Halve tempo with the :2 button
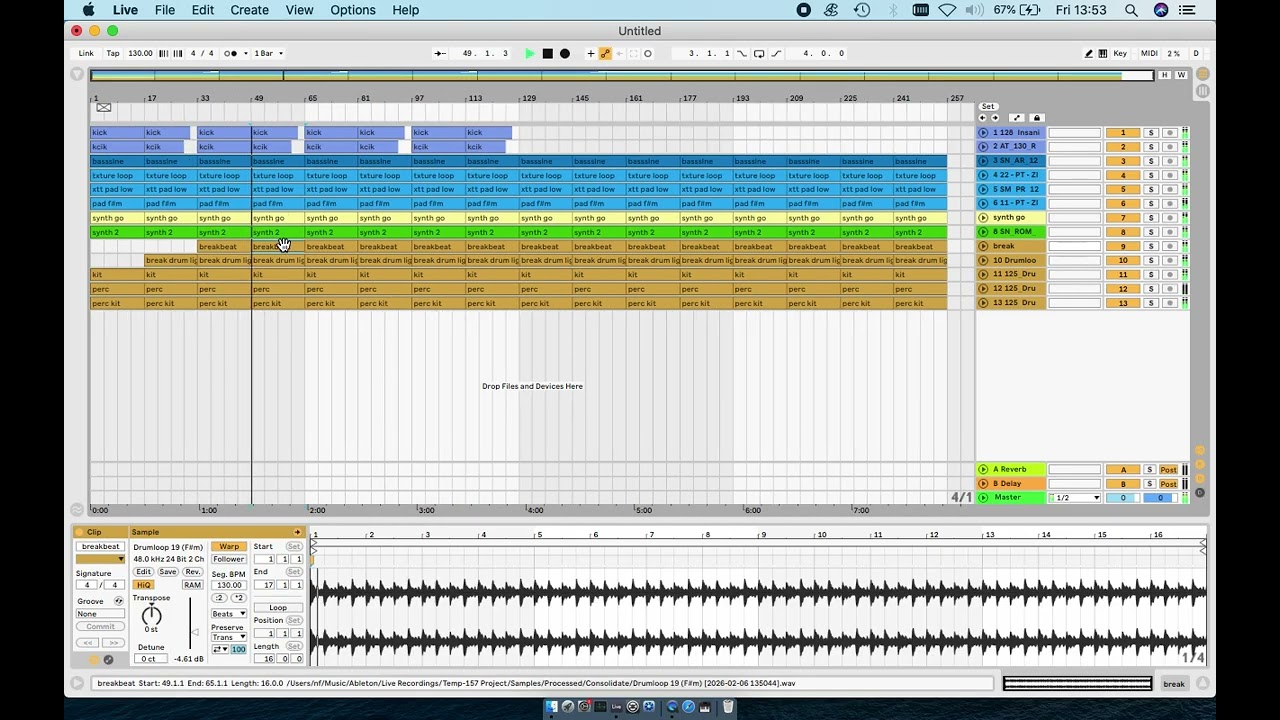Image resolution: width=1280 pixels, height=720 pixels. 219,597
